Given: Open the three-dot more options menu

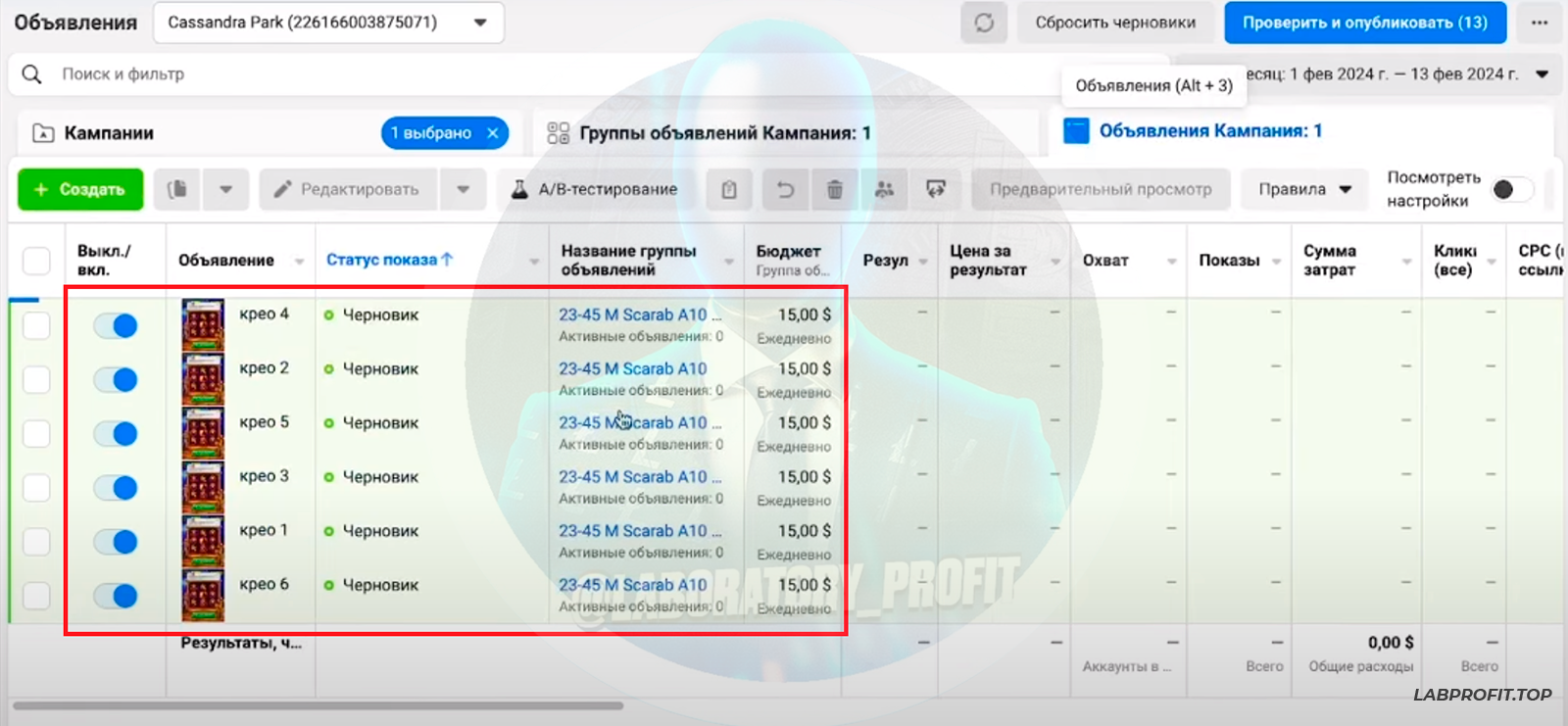Looking at the screenshot, I should [1540, 23].
